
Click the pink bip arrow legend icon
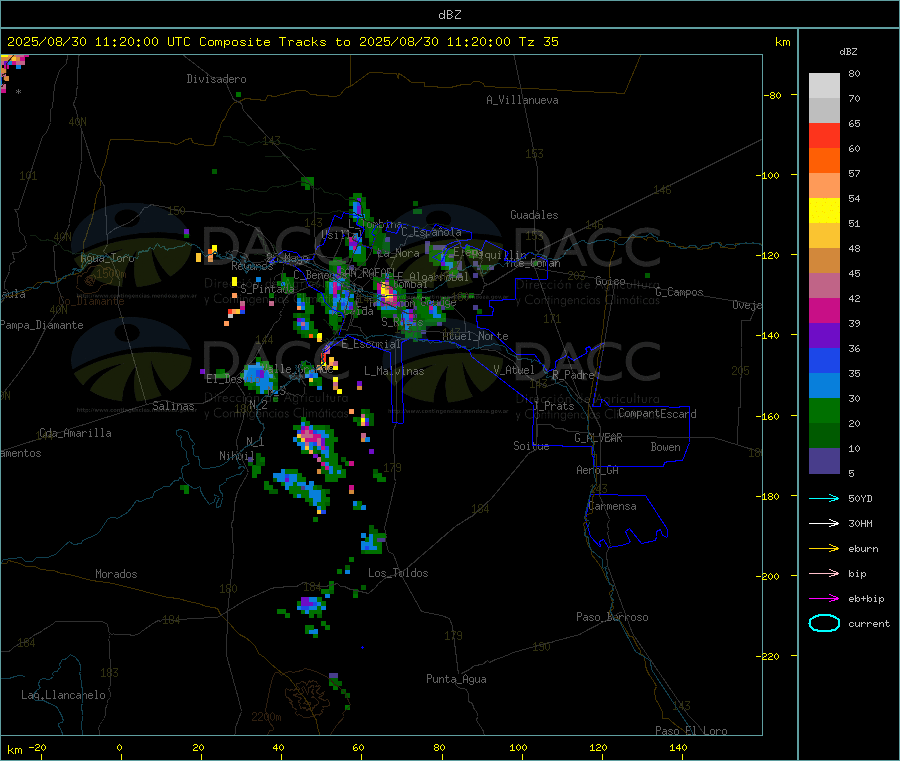click(824, 573)
